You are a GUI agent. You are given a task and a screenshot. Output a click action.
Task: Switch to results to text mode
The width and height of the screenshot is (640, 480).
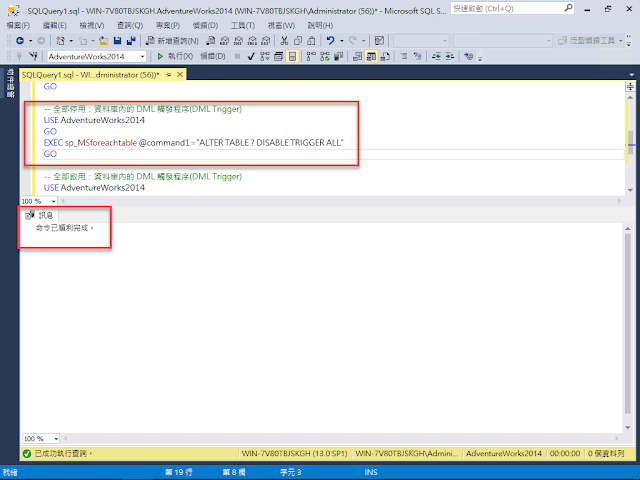pyautogui.click(x=358, y=56)
